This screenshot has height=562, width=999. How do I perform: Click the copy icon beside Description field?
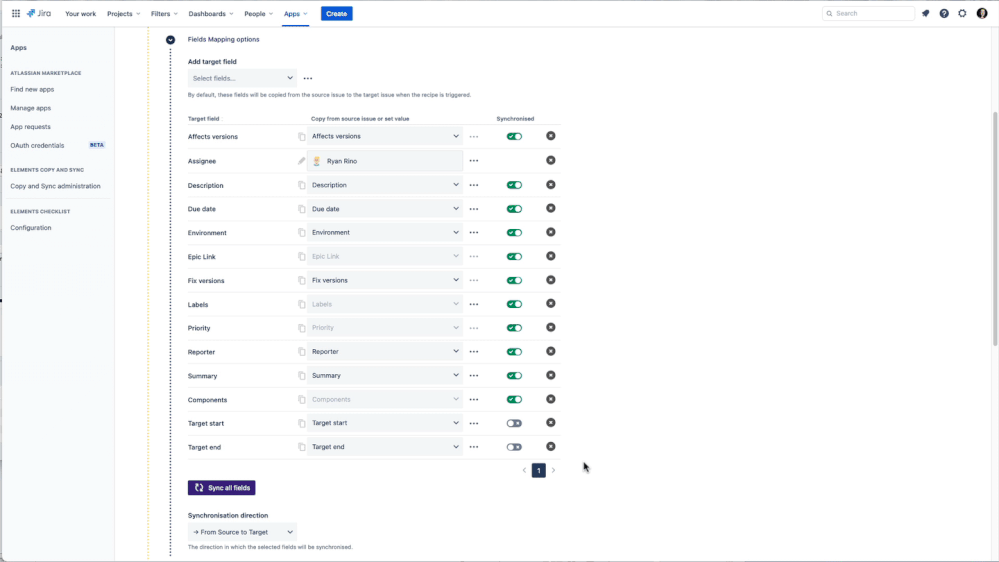coord(302,185)
